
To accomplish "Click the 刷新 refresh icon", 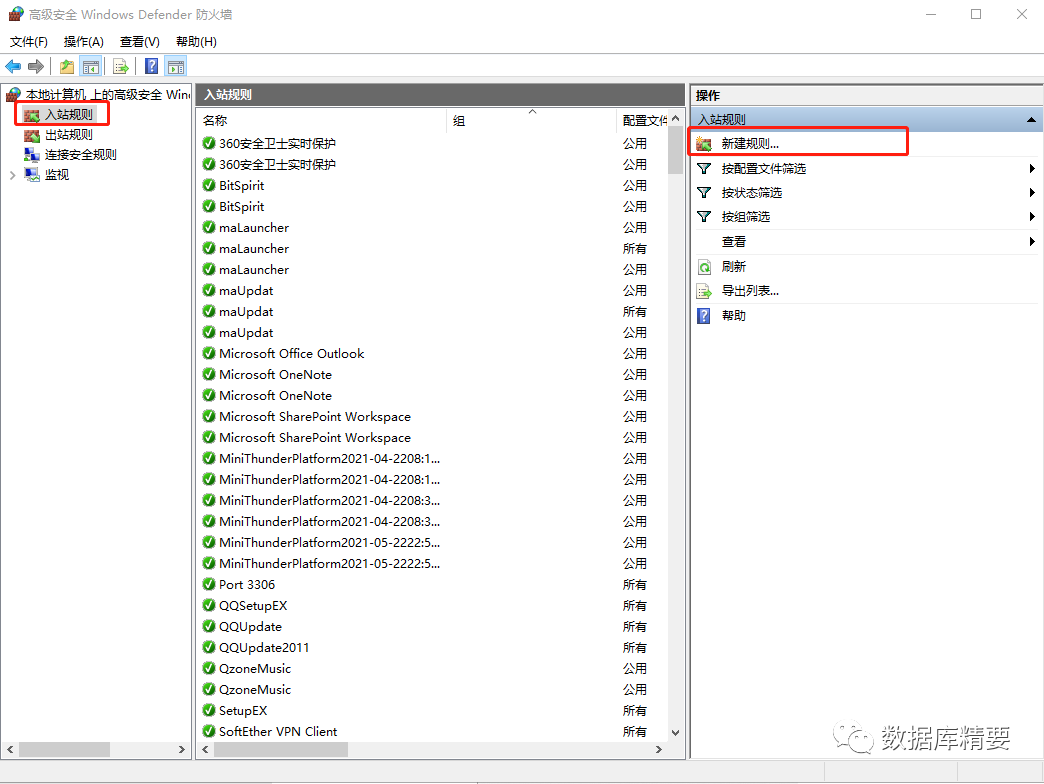I will point(704,267).
